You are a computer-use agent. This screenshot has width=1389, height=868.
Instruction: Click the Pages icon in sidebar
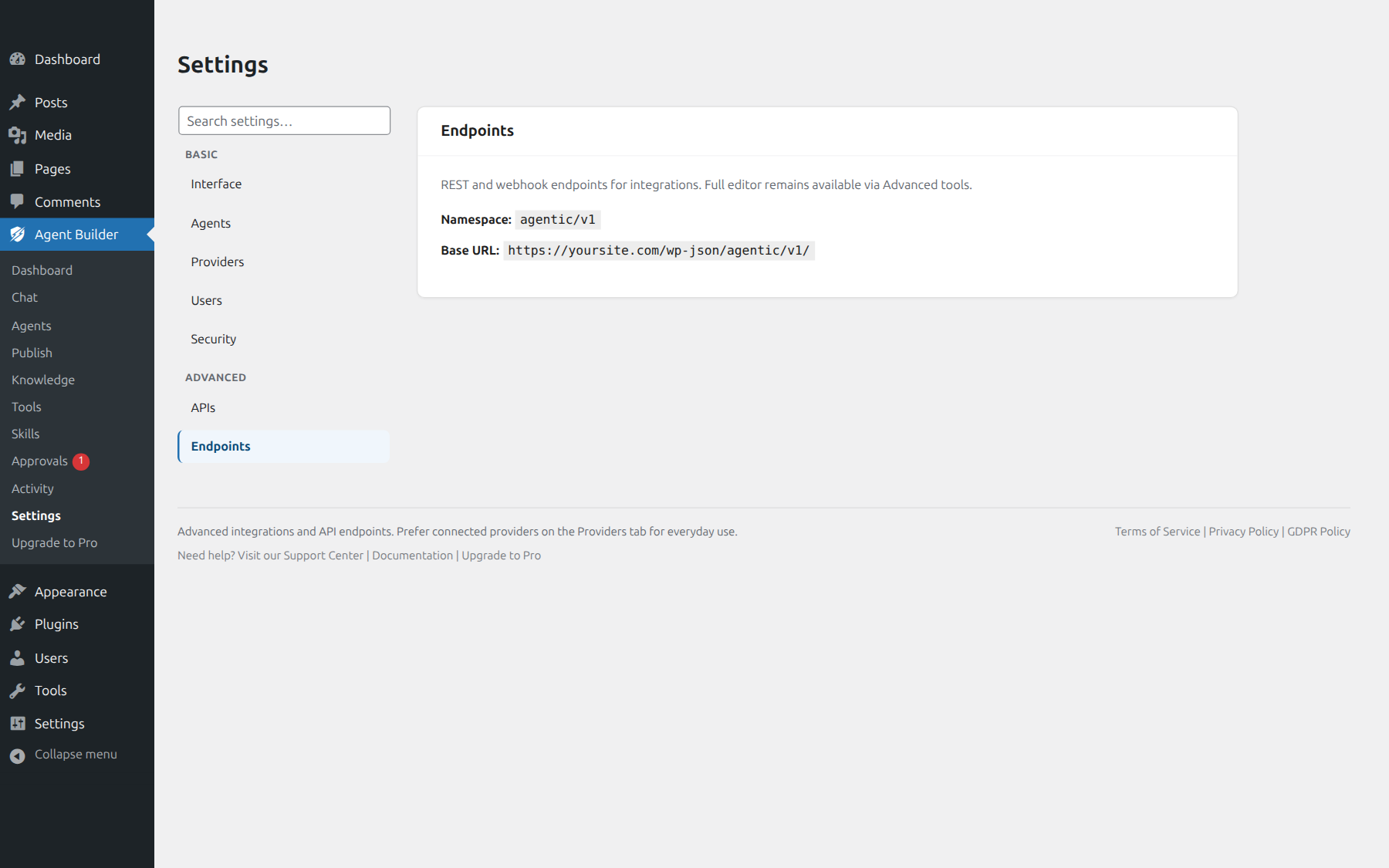17,169
